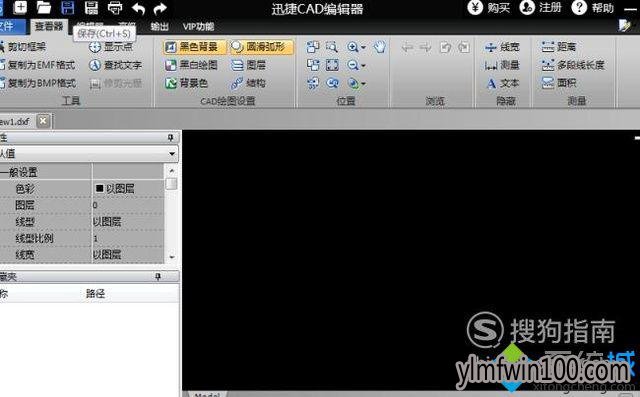This screenshot has height=397, width=640.
Task: Redo the last undone action
Action: (x=160, y=8)
